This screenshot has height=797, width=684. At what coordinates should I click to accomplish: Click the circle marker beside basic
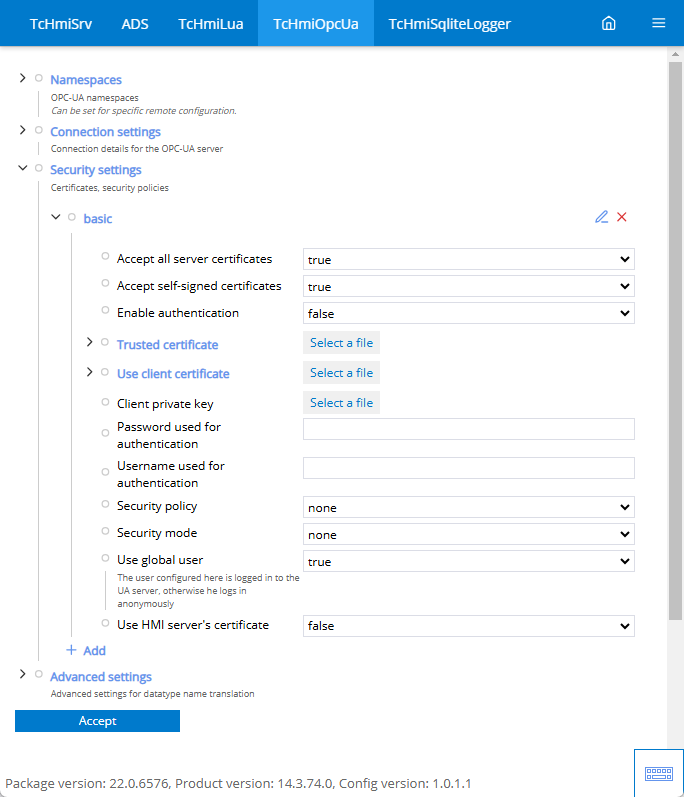[x=72, y=217]
